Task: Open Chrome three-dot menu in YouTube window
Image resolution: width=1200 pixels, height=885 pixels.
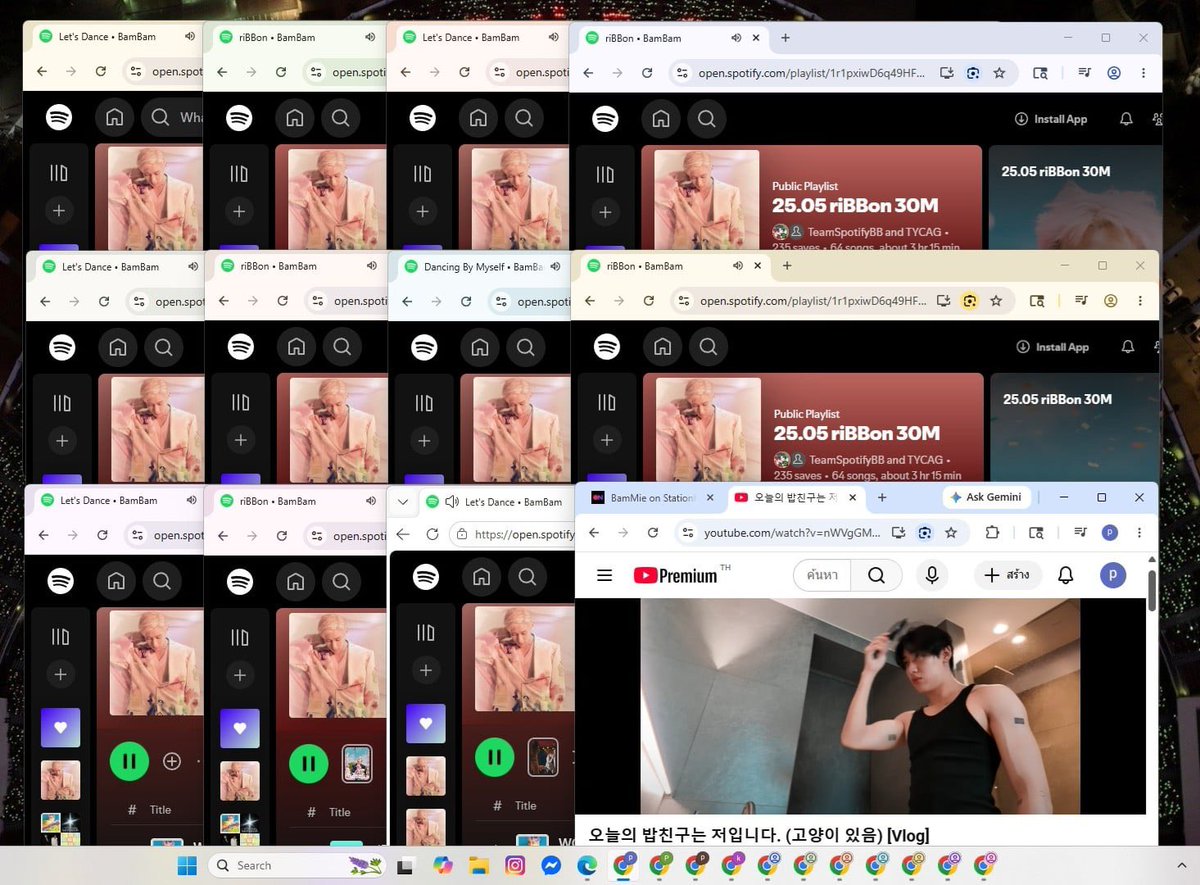Action: pyautogui.click(x=1138, y=533)
